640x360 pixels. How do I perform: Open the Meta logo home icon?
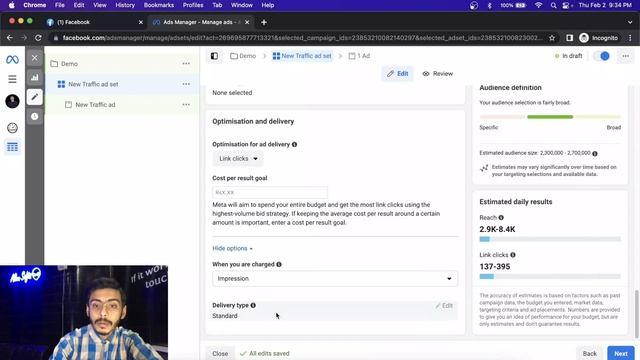[12, 60]
